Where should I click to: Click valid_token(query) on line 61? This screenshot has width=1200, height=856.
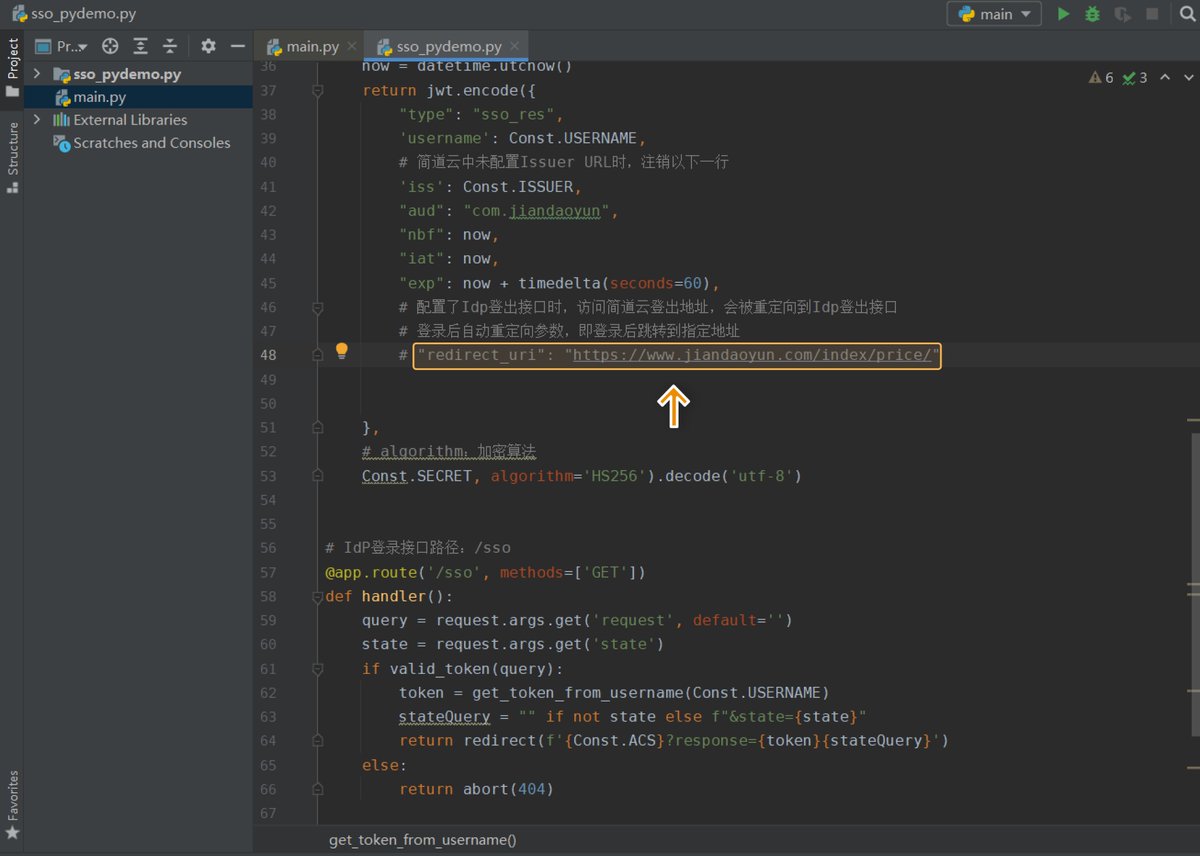472,668
